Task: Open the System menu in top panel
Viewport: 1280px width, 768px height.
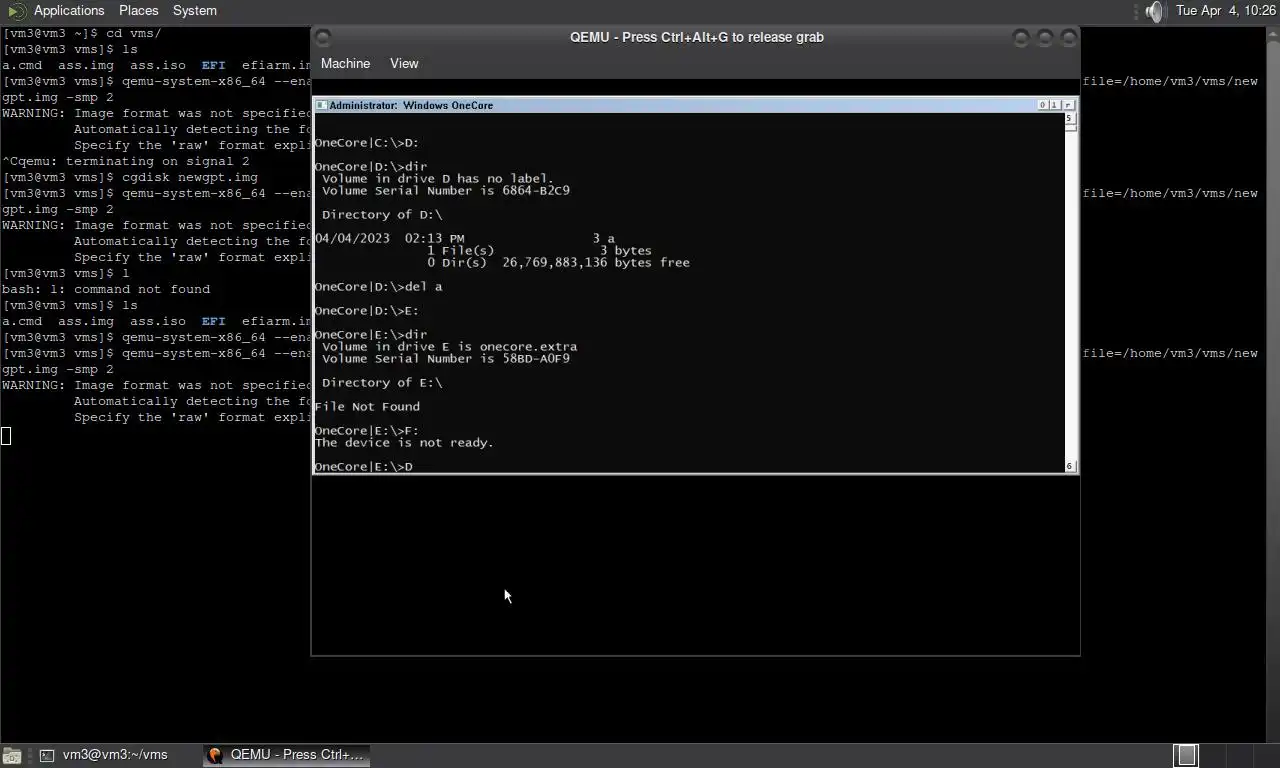Action: click(x=194, y=10)
